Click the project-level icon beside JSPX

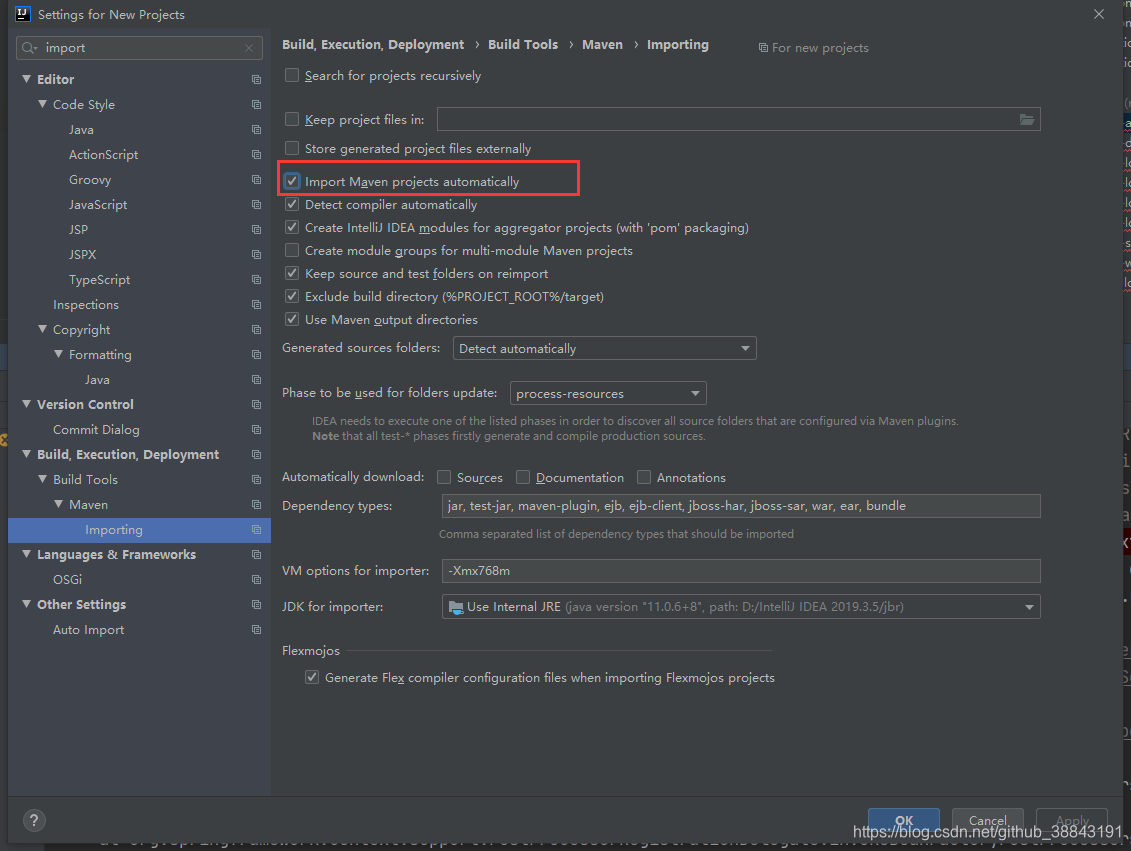(256, 255)
